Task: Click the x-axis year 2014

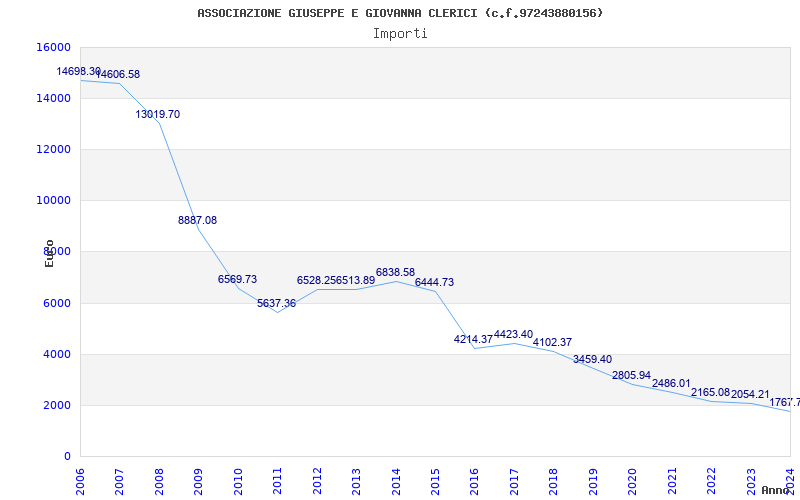Action: [x=396, y=481]
